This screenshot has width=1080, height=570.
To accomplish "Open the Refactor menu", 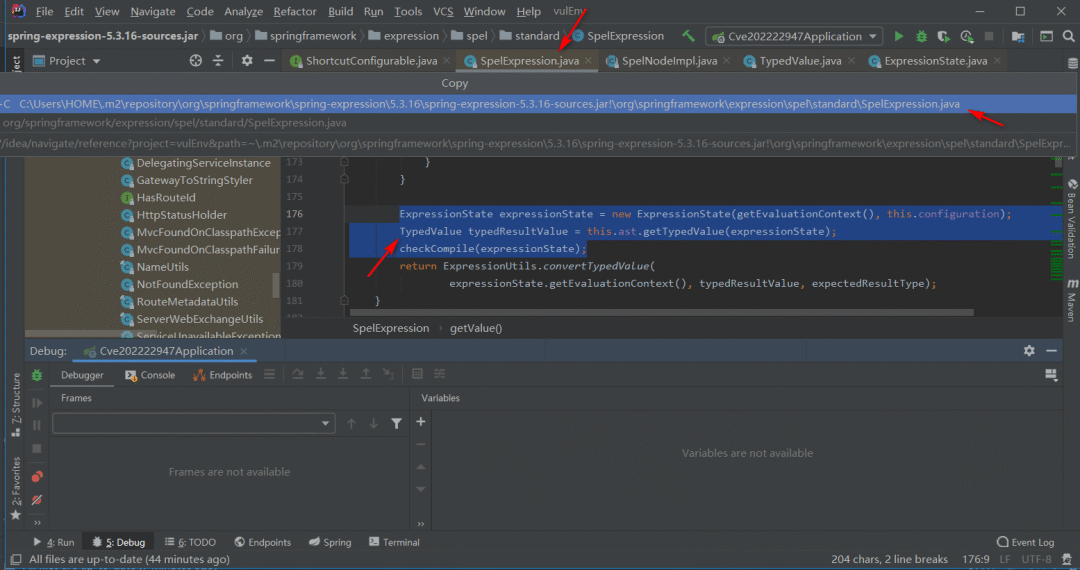I will click(x=295, y=11).
